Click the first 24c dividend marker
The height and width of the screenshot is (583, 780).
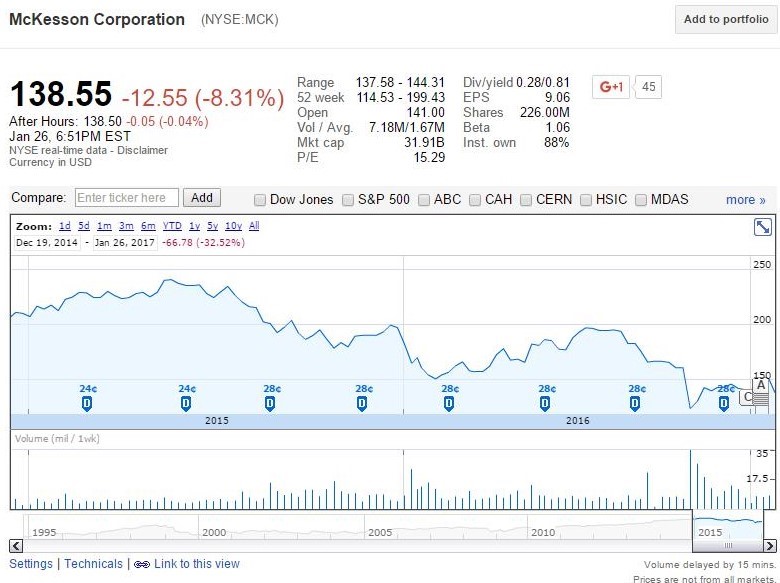coord(88,403)
